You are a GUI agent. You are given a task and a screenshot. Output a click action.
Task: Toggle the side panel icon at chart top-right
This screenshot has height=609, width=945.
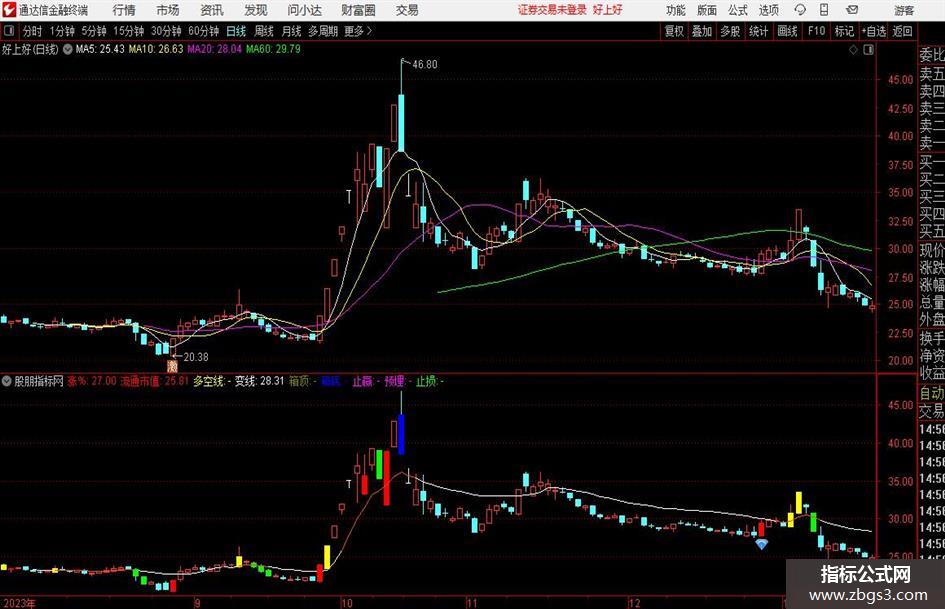point(868,50)
